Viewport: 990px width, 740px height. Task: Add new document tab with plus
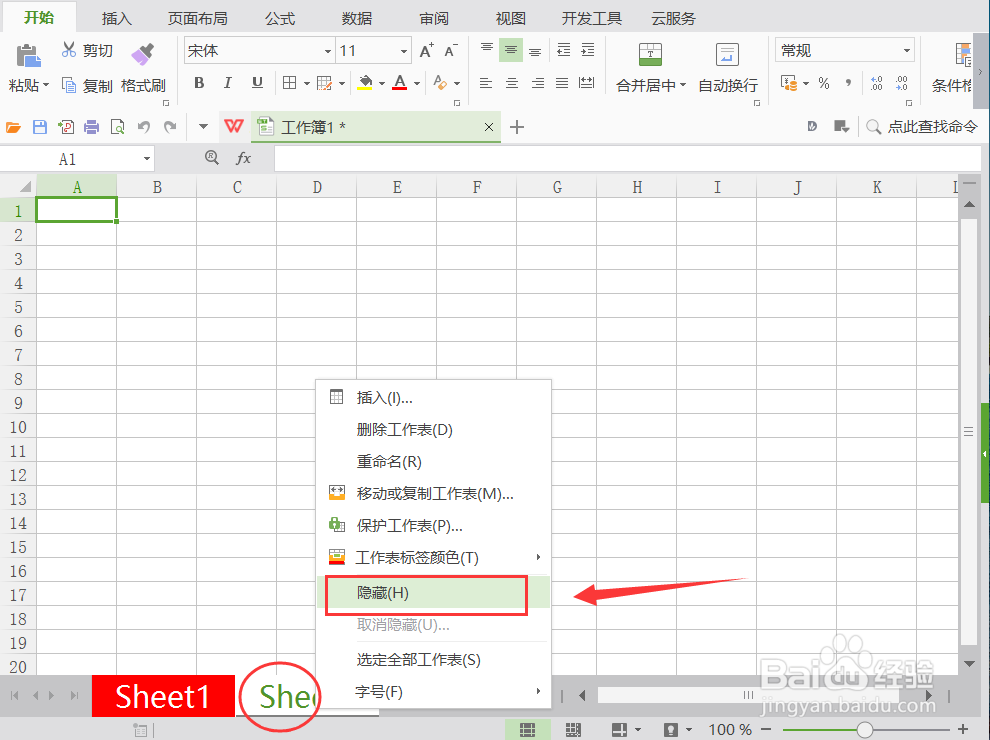517,127
